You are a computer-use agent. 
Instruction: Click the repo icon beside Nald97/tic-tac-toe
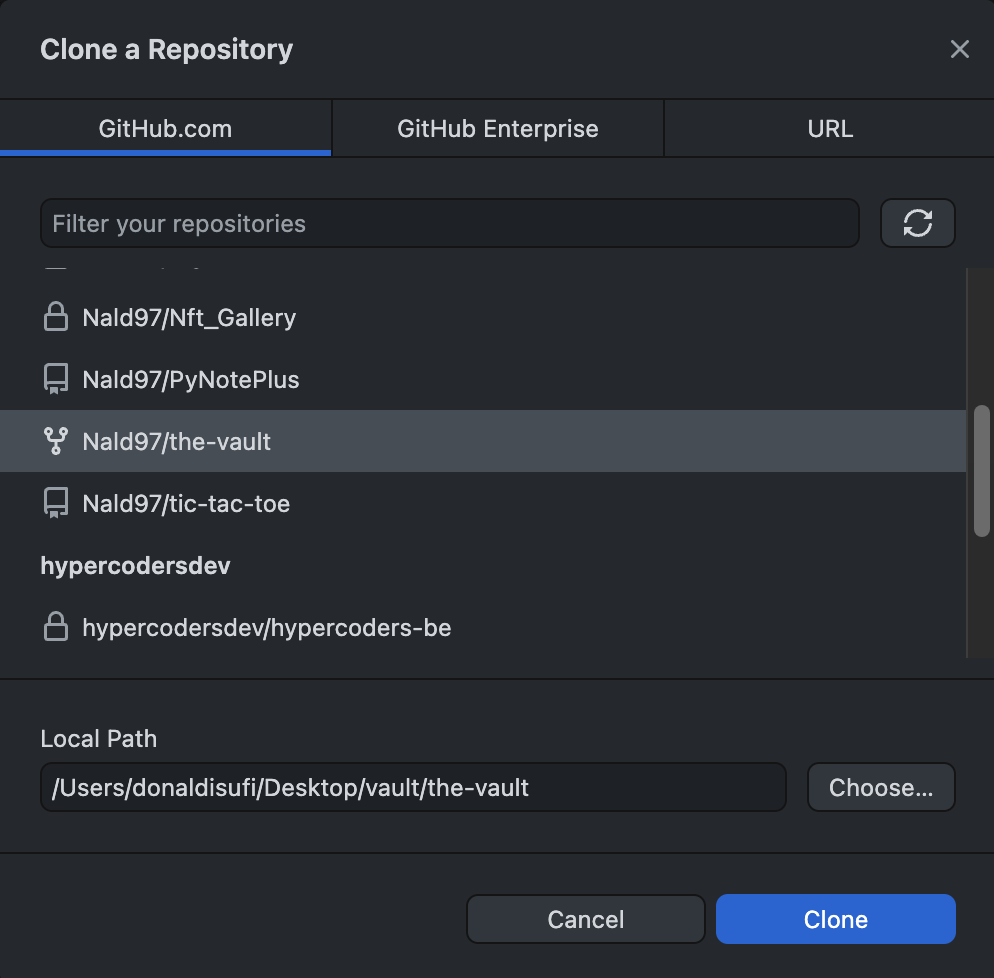point(56,503)
